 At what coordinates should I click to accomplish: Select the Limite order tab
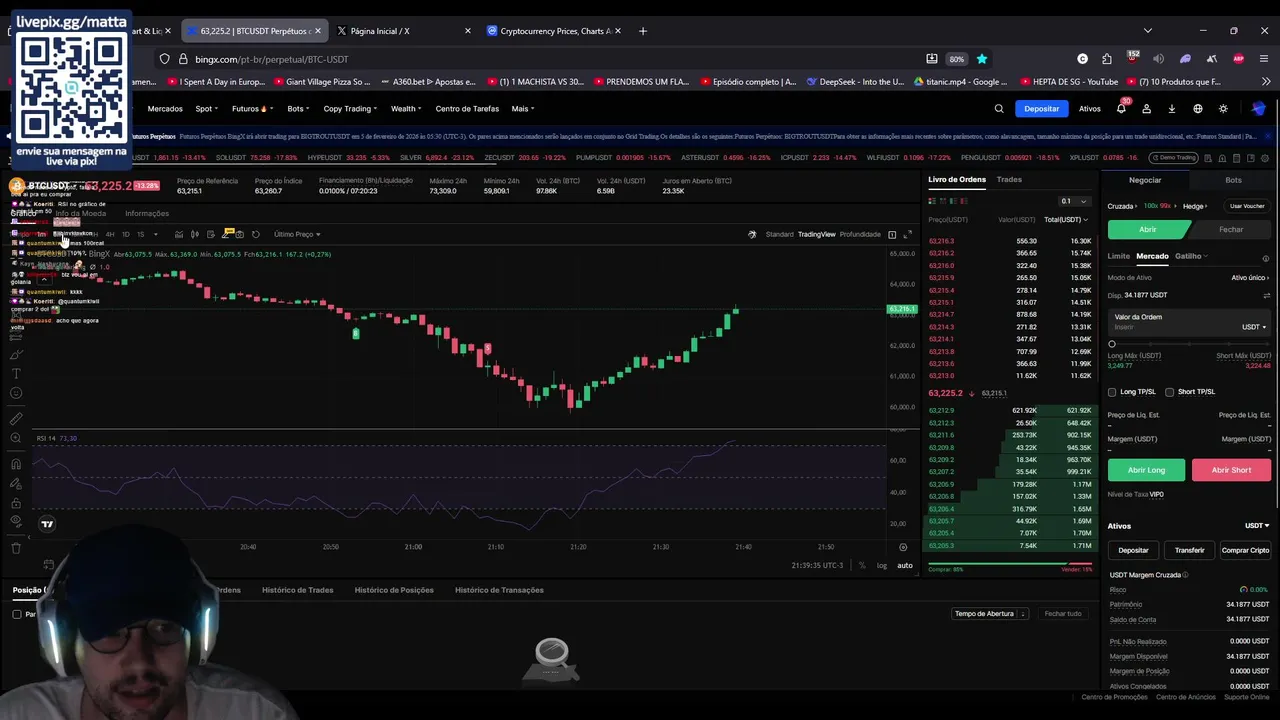pos(1118,256)
